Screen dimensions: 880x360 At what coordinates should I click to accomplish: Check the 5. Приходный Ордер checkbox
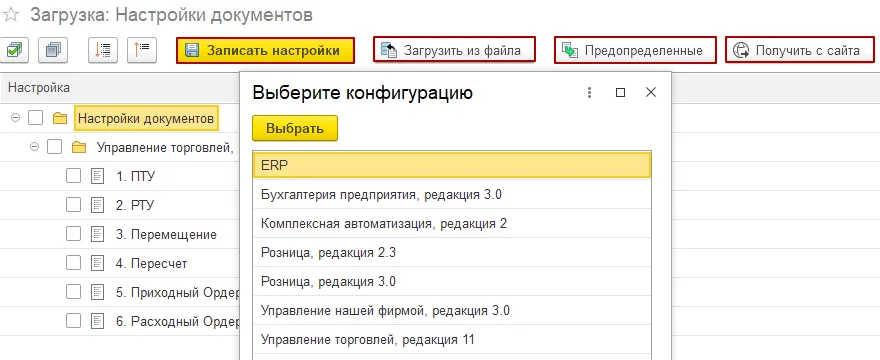tap(74, 292)
